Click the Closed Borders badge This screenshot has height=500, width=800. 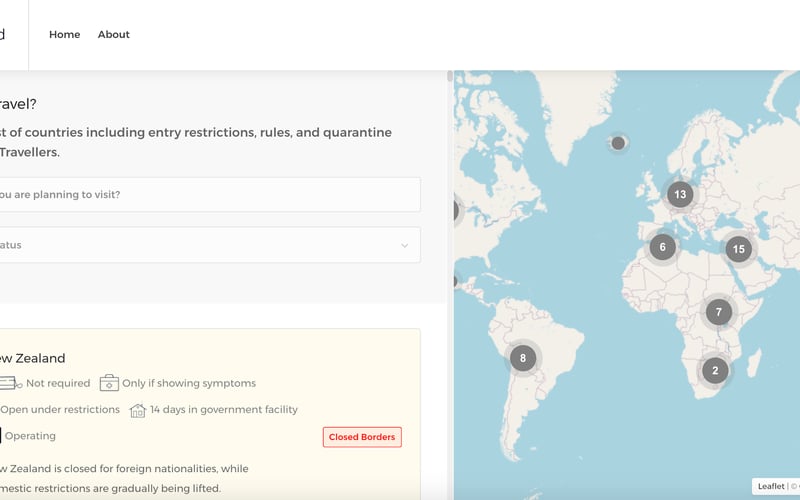pos(362,437)
